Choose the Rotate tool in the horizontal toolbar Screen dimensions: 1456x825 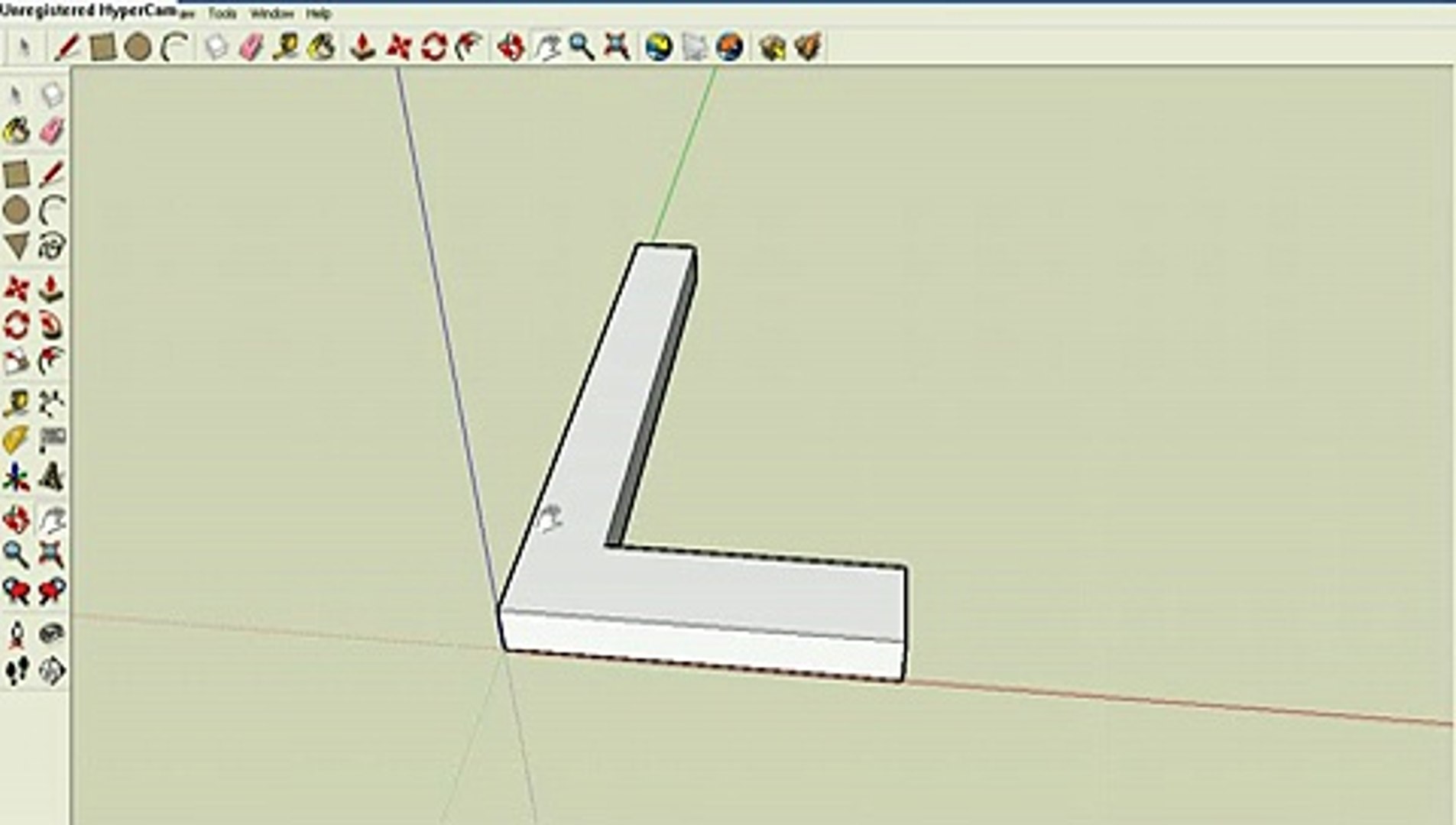[433, 47]
